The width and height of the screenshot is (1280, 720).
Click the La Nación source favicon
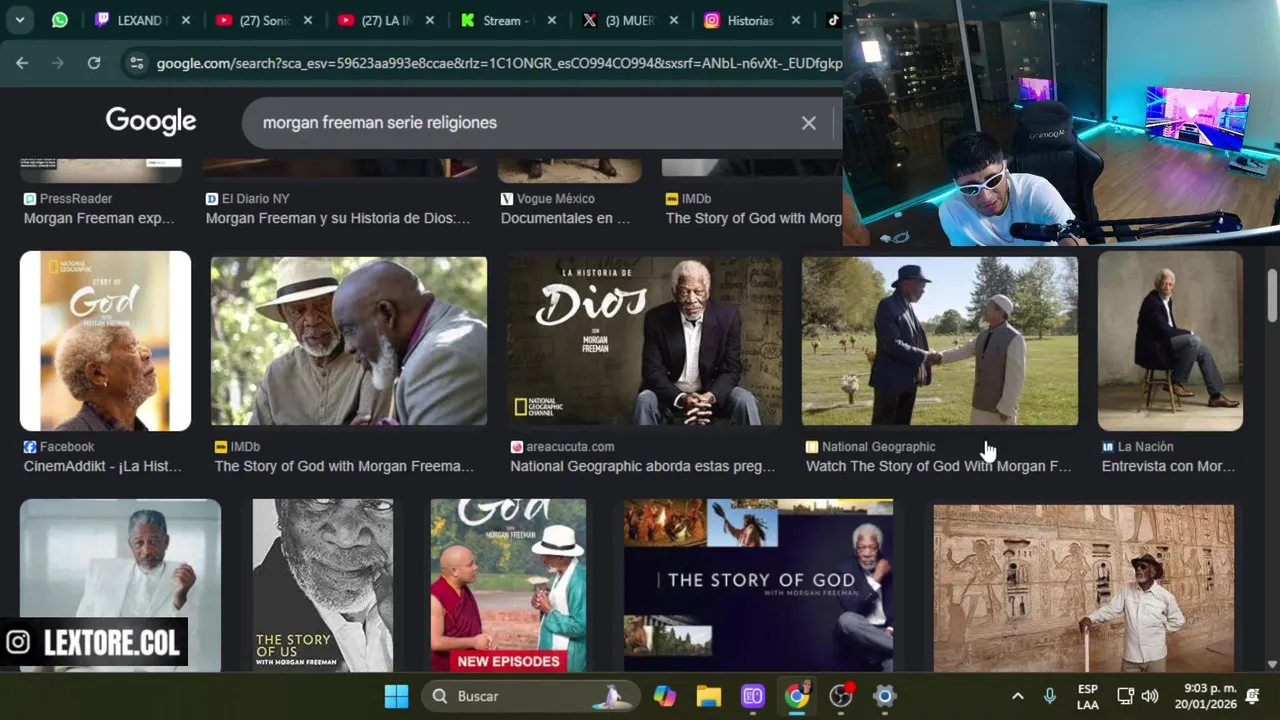pos(1108,447)
